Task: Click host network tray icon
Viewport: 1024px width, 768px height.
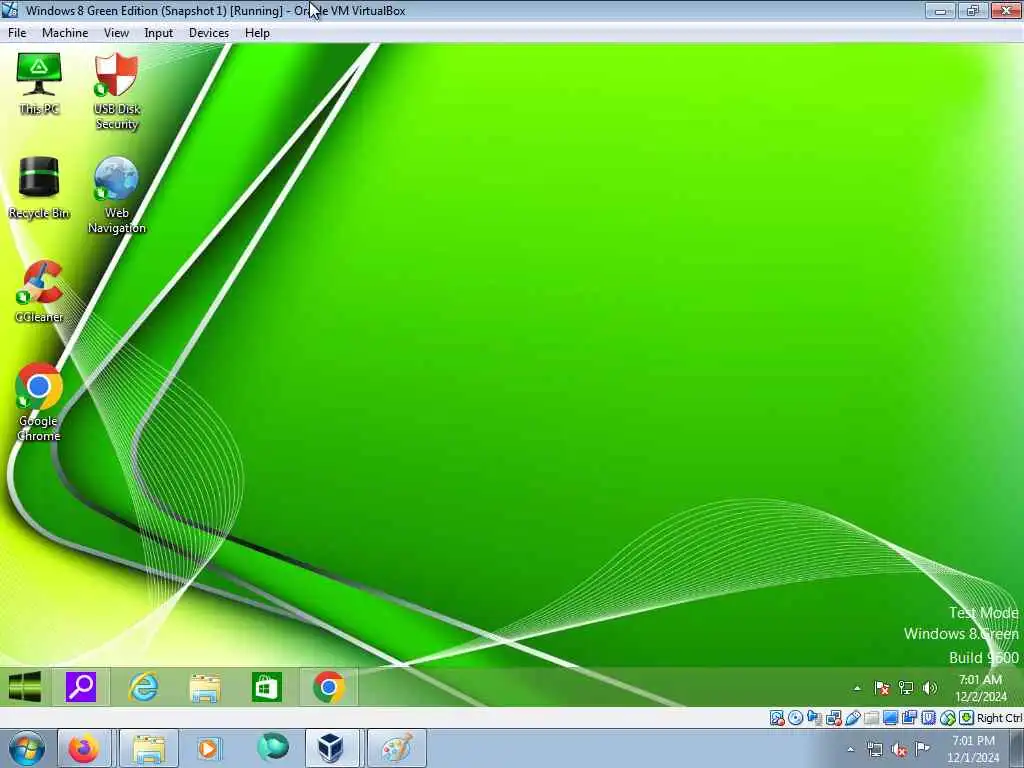Action: click(x=874, y=749)
